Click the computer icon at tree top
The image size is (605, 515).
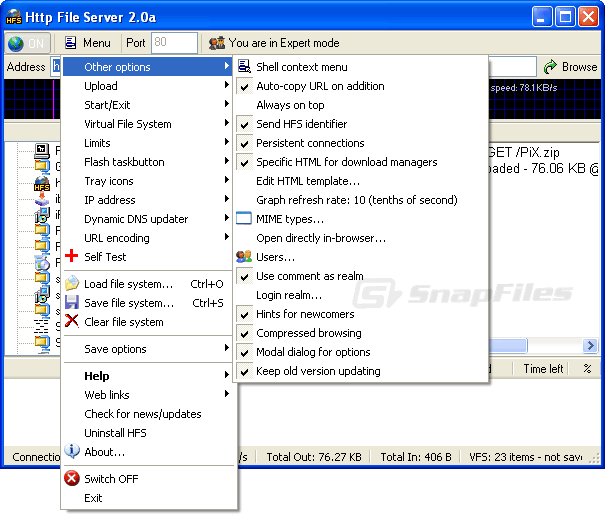42,150
